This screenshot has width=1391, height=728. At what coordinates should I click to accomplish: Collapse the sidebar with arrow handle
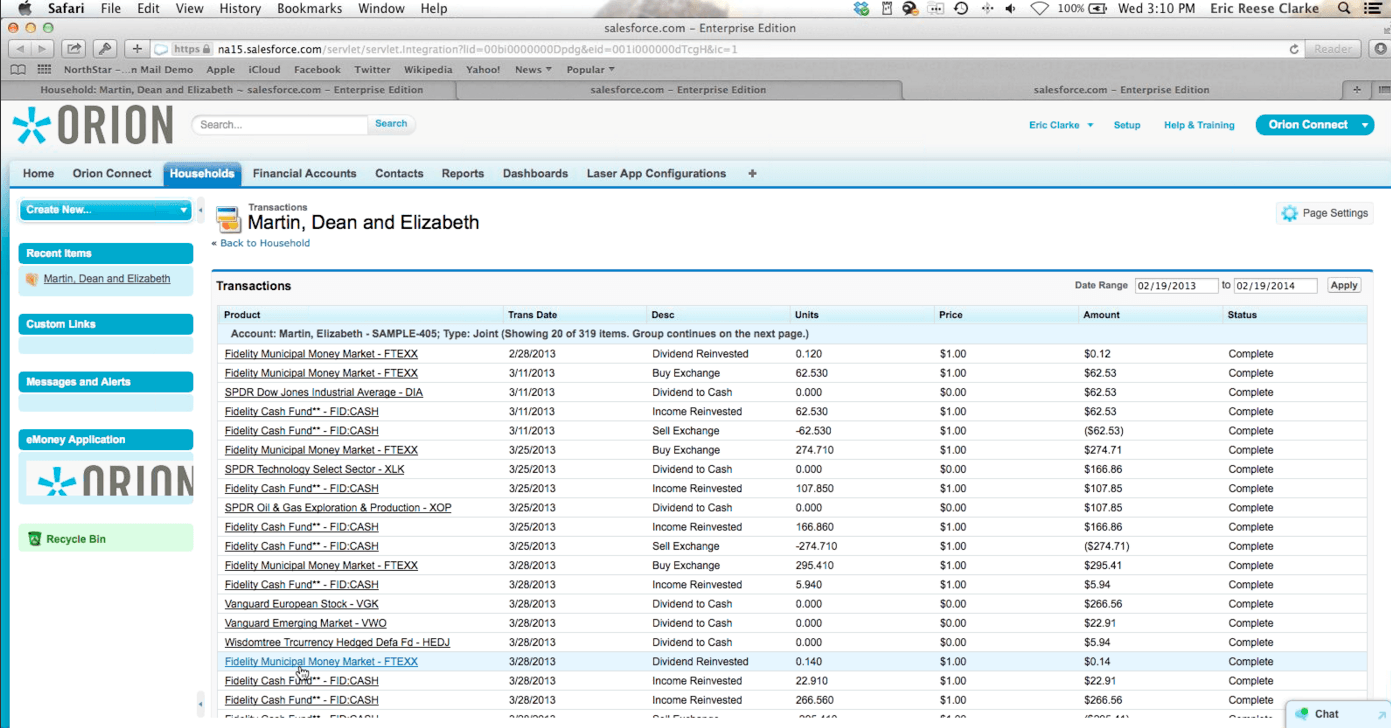(200, 210)
